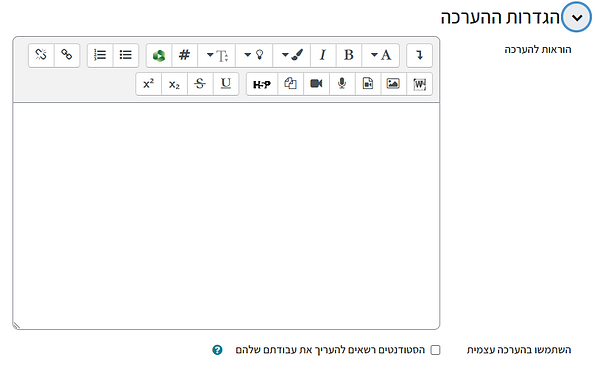
Task: Click the השתמשו בהערכה עצמית label
Action: (x=519, y=350)
